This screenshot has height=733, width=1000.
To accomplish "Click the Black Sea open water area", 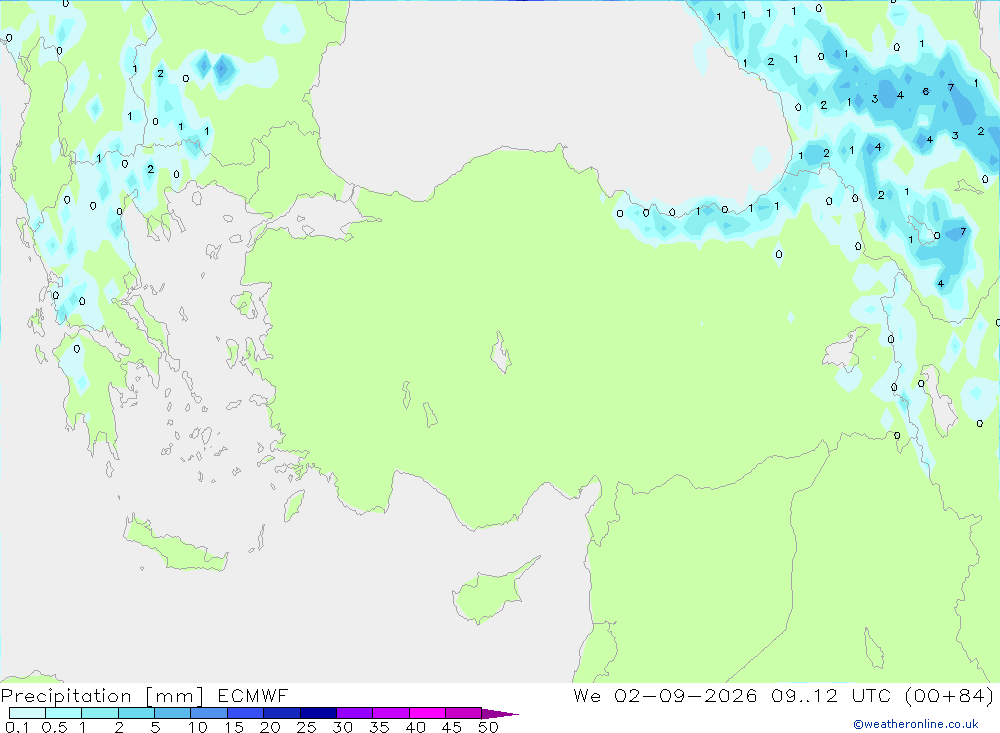I will coord(542,83).
